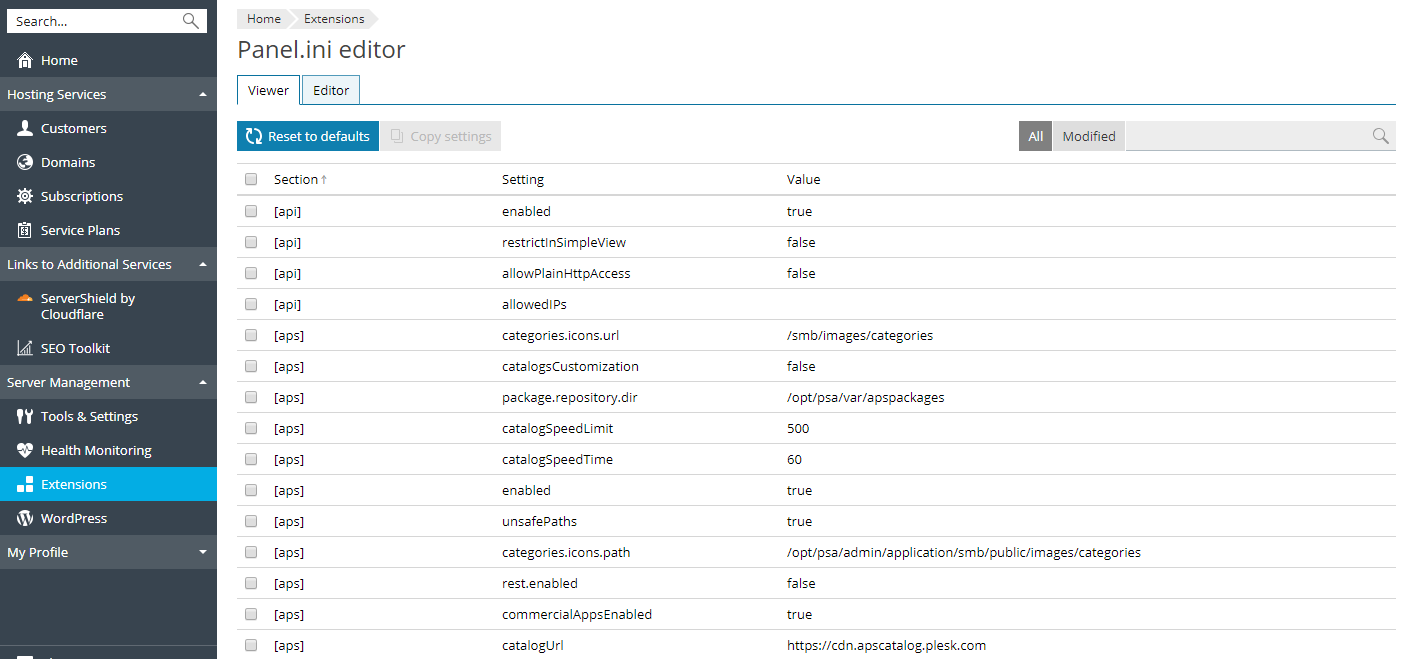
Task: Go to Extensions in the breadcrumb
Action: (334, 19)
